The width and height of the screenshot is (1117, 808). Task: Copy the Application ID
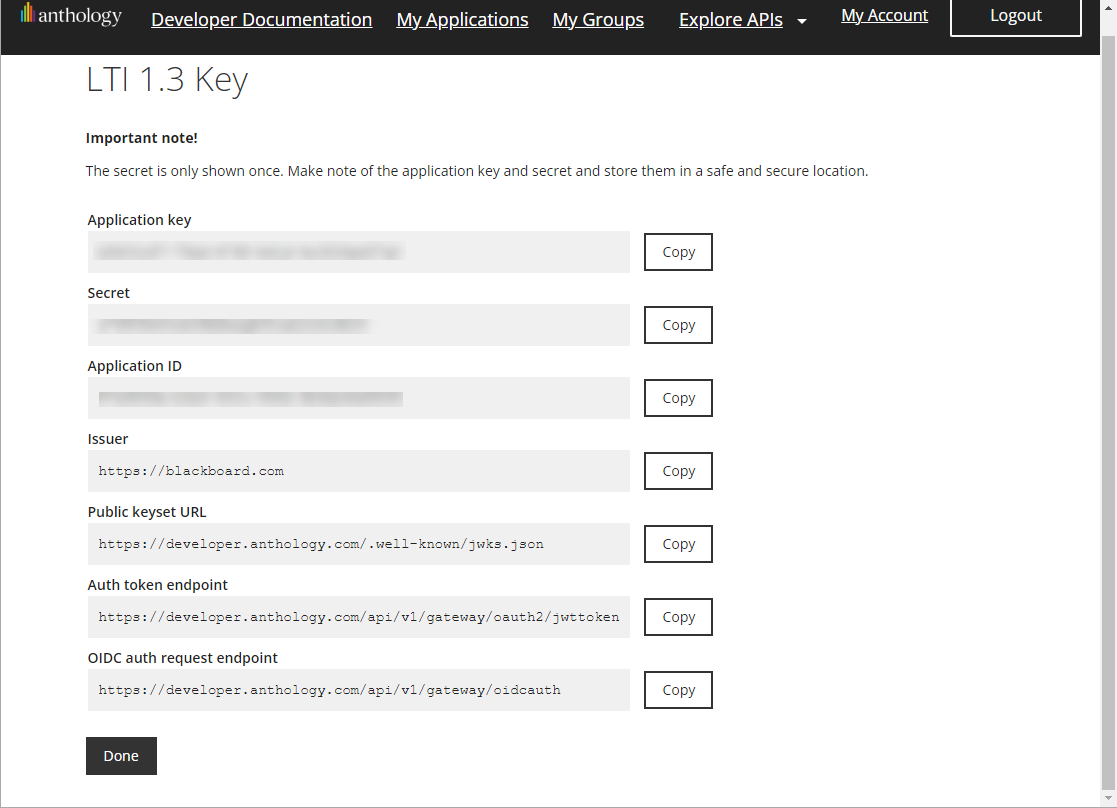pyautogui.click(x=678, y=398)
